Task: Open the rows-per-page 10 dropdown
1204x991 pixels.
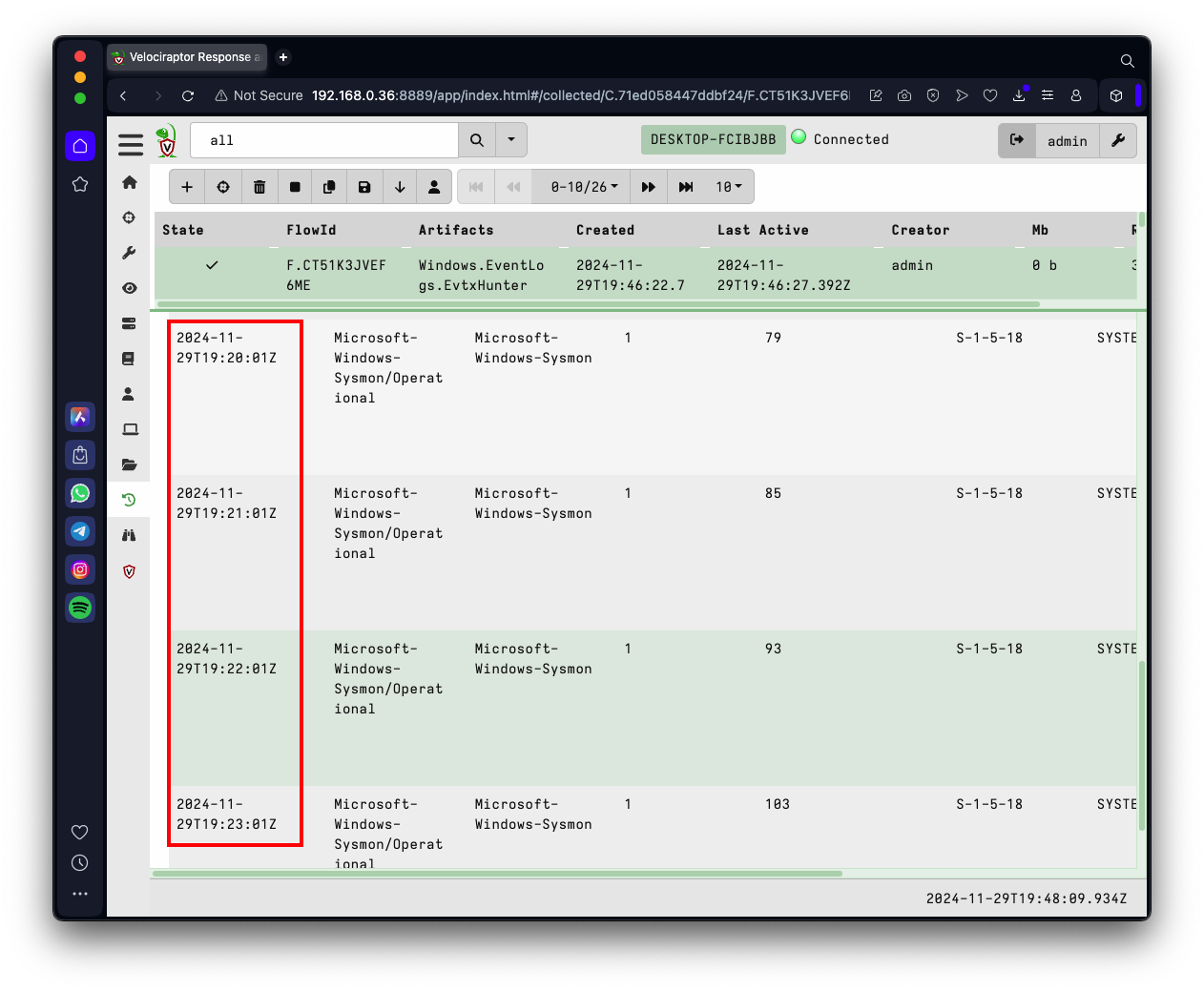Action: point(729,187)
